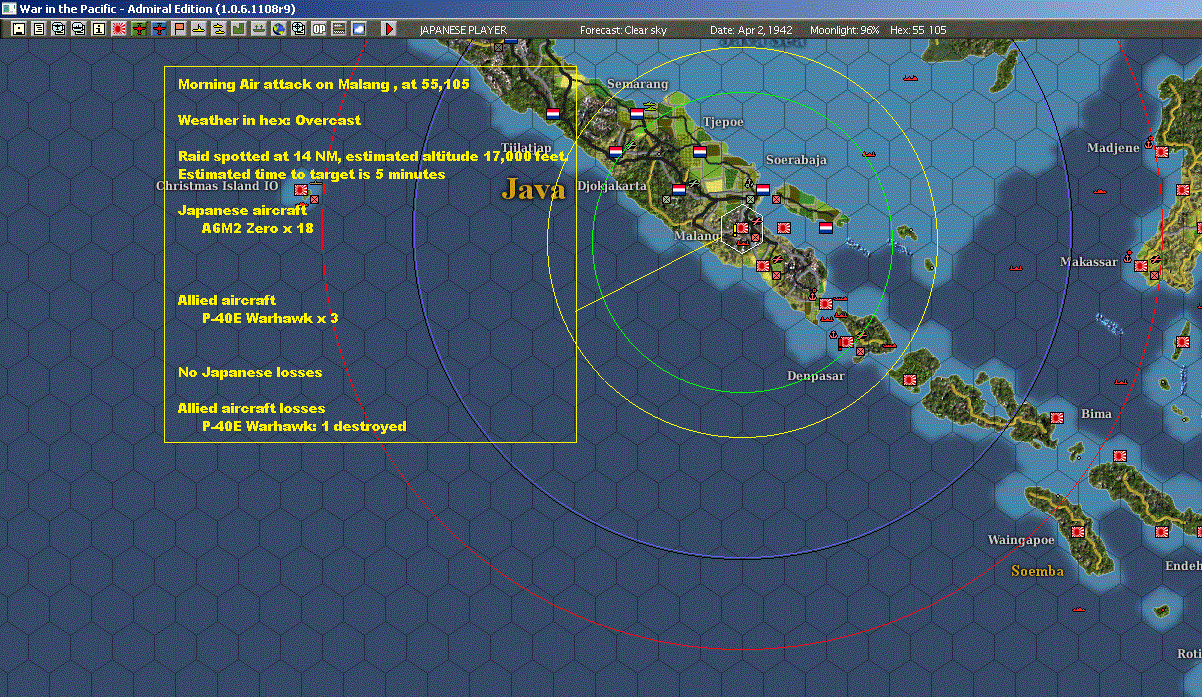Image resolution: width=1202 pixels, height=697 pixels.
Task: Click the large Java island label
Action: click(x=533, y=189)
